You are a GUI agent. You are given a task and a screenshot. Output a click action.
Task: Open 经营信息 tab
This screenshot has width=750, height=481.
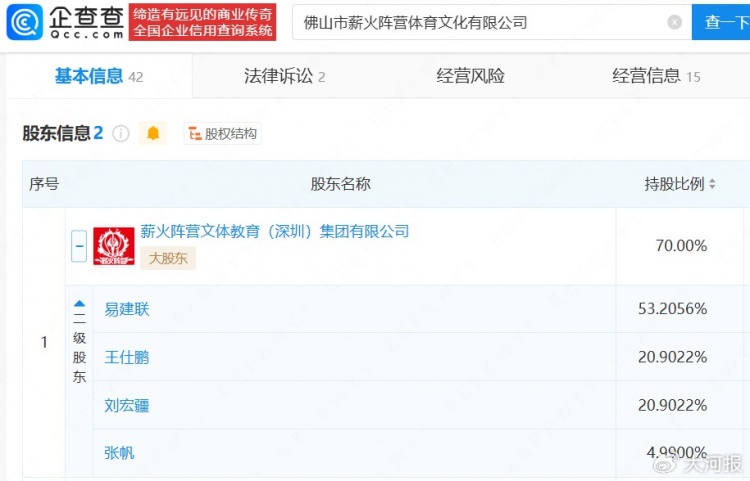coord(656,76)
